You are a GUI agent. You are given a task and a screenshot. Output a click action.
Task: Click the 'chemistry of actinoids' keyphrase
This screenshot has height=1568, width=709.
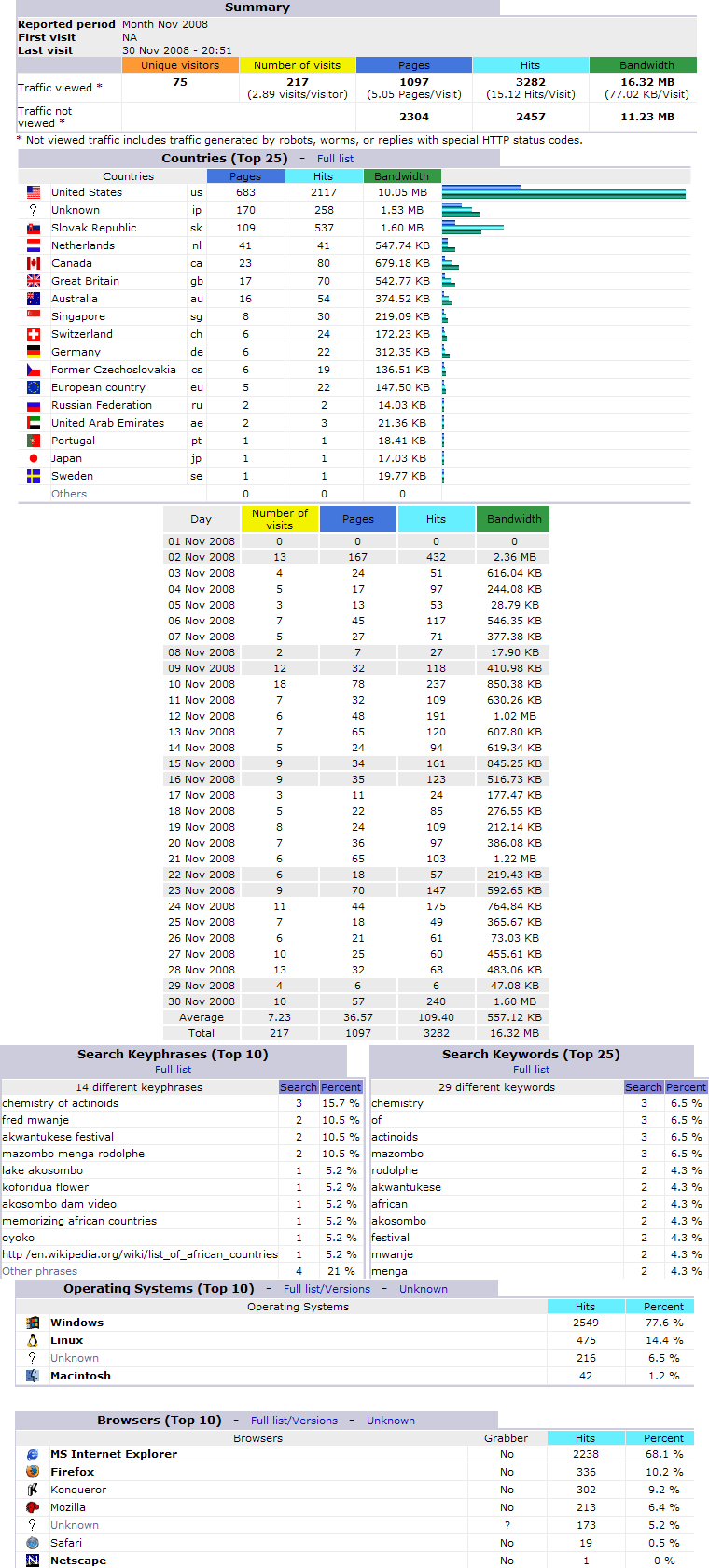point(61,1103)
